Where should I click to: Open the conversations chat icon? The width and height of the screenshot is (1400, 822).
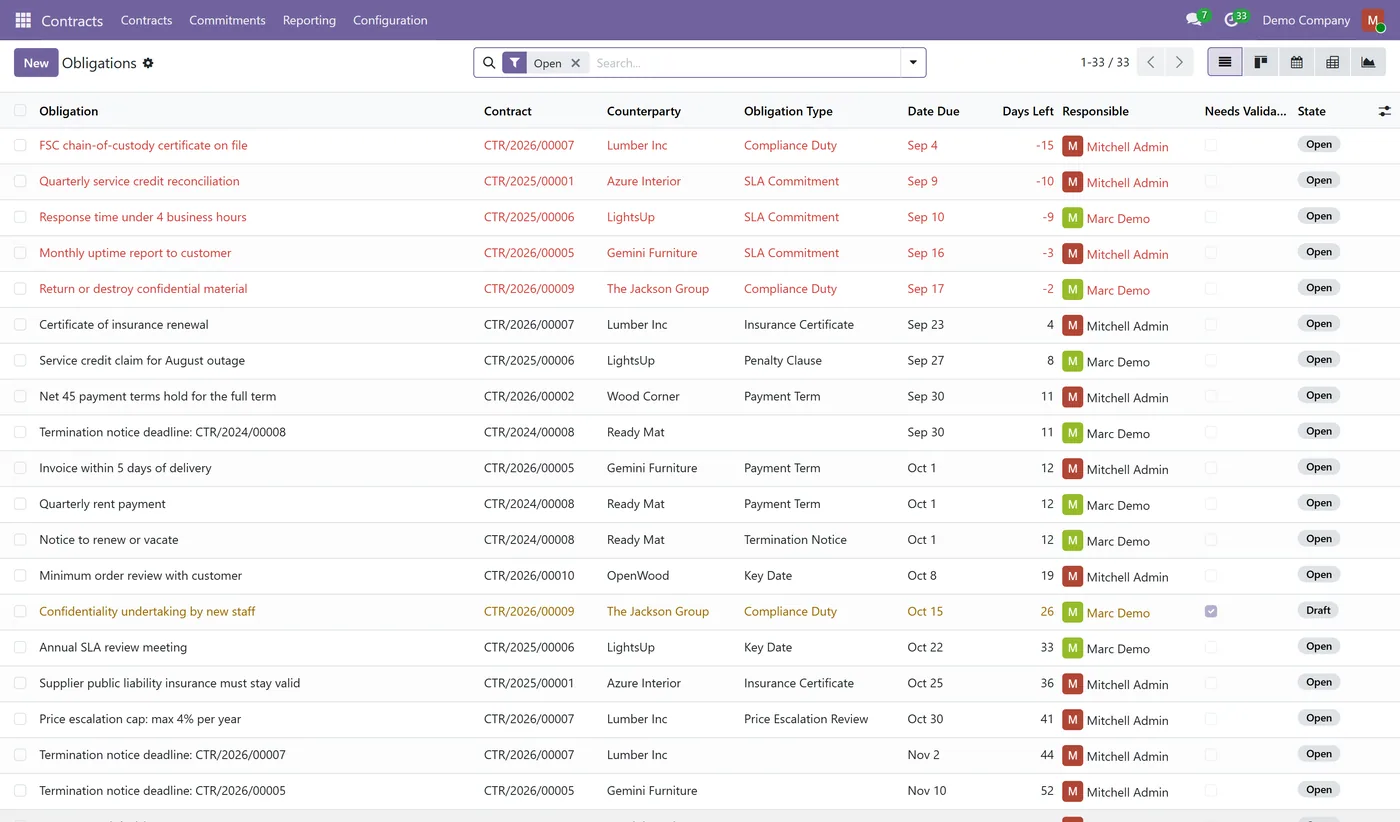(x=1194, y=20)
